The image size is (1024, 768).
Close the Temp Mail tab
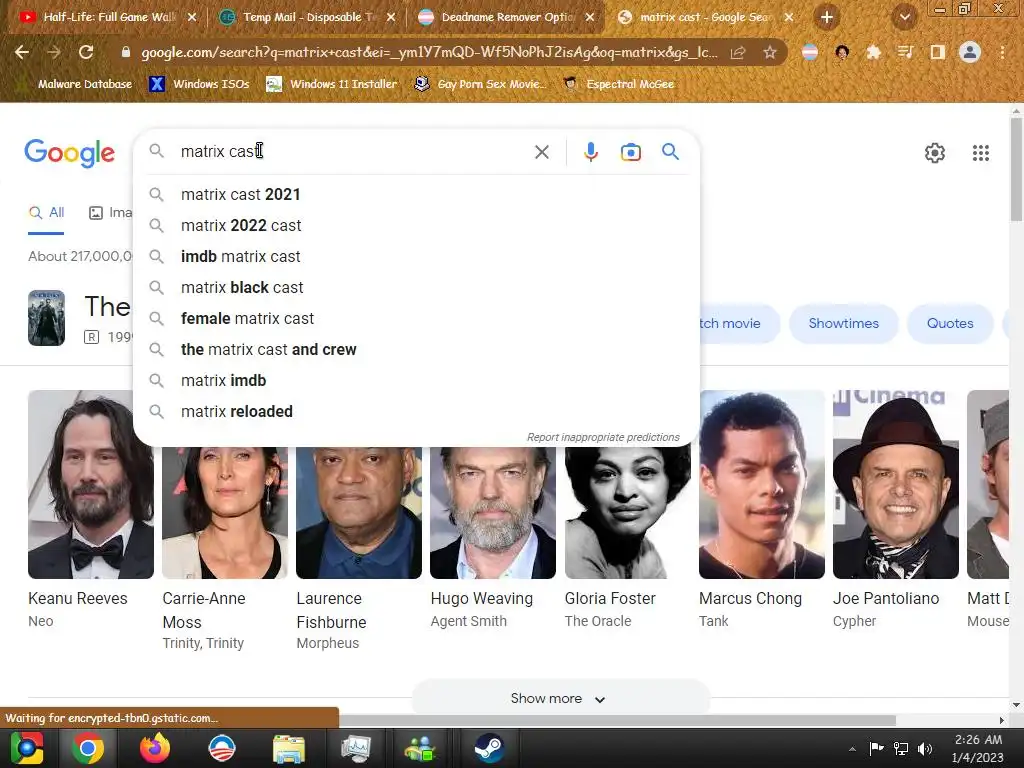coord(391,17)
